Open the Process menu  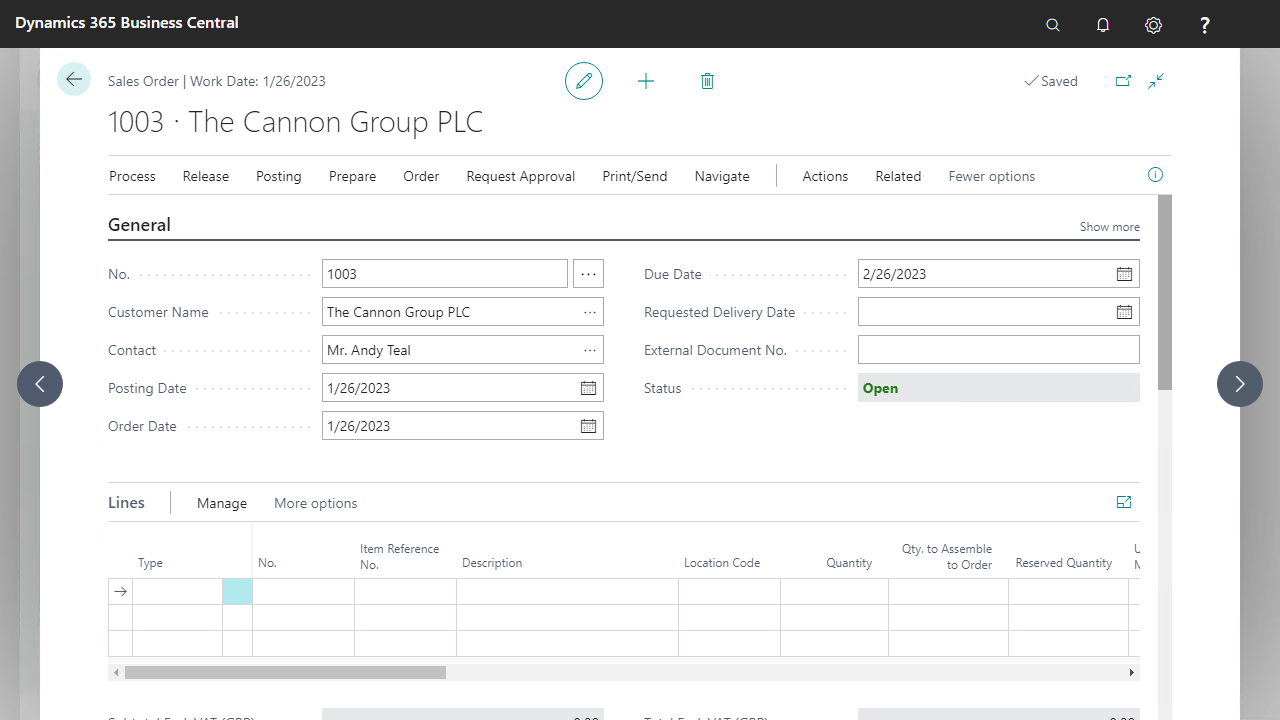click(x=132, y=176)
